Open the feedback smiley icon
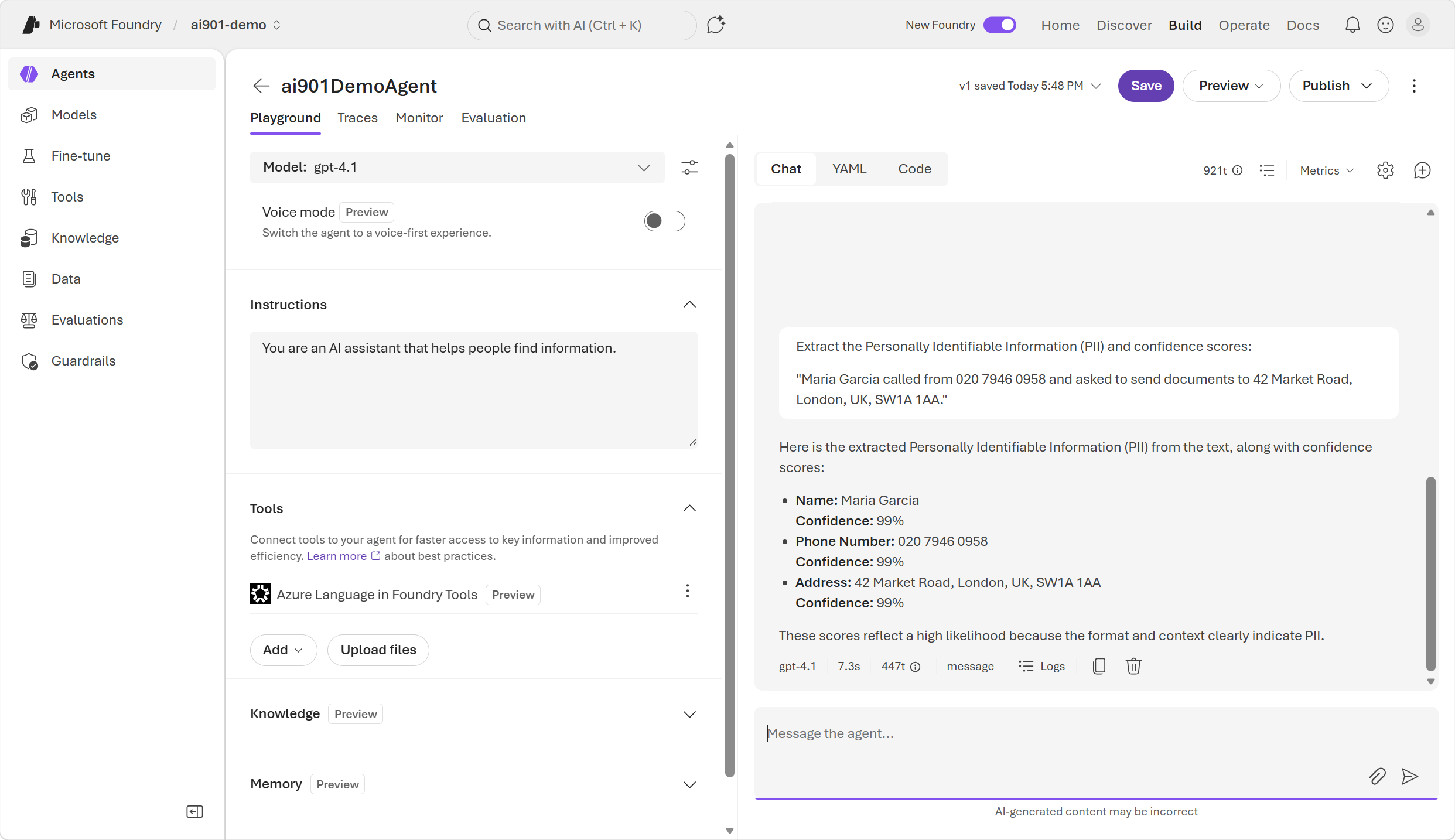The height and width of the screenshot is (840, 1455). point(1385,25)
